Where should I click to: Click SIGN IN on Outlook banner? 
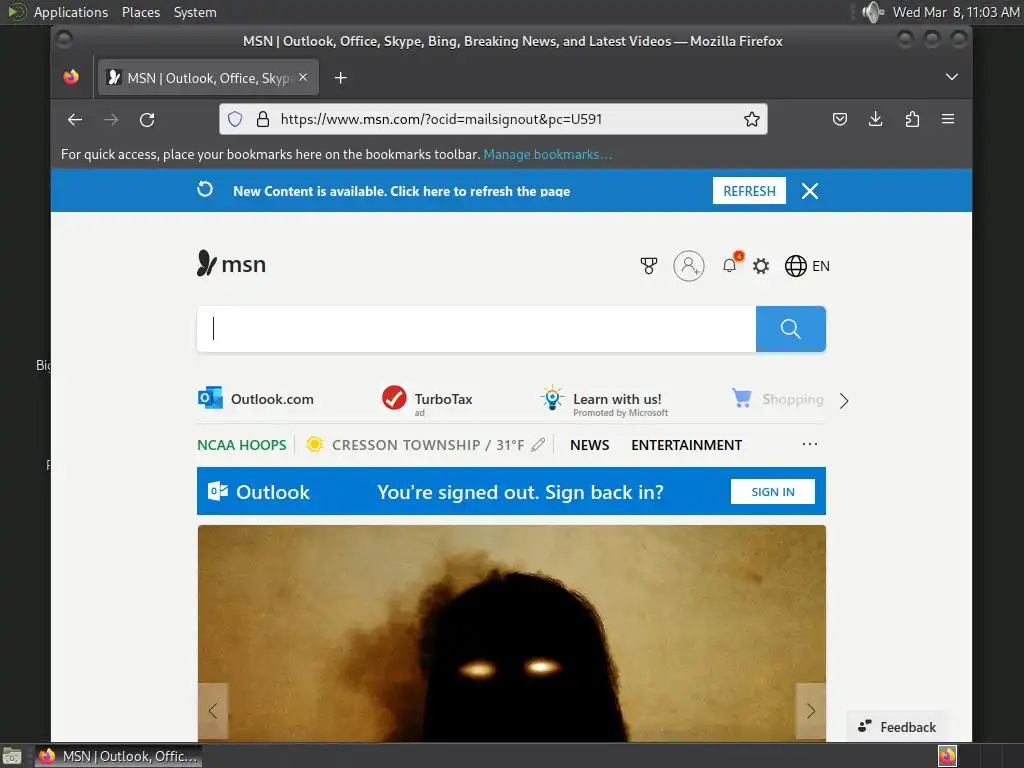(x=773, y=491)
